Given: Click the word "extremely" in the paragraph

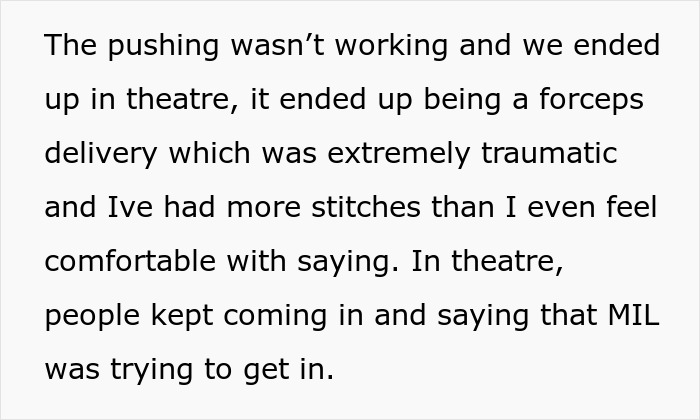Looking at the screenshot, I should (x=399, y=154).
